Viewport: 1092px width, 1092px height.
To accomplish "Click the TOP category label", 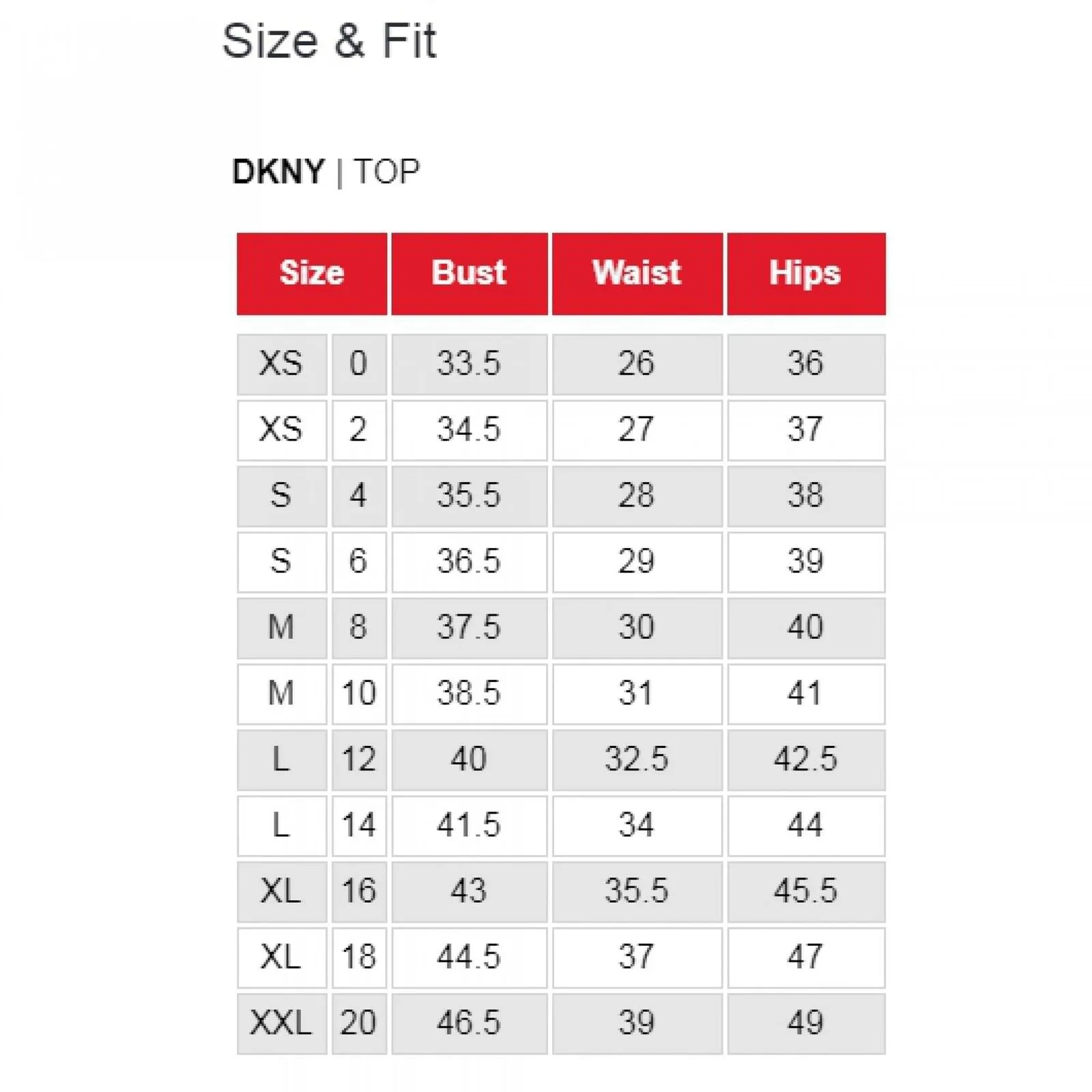I will tap(387, 171).
